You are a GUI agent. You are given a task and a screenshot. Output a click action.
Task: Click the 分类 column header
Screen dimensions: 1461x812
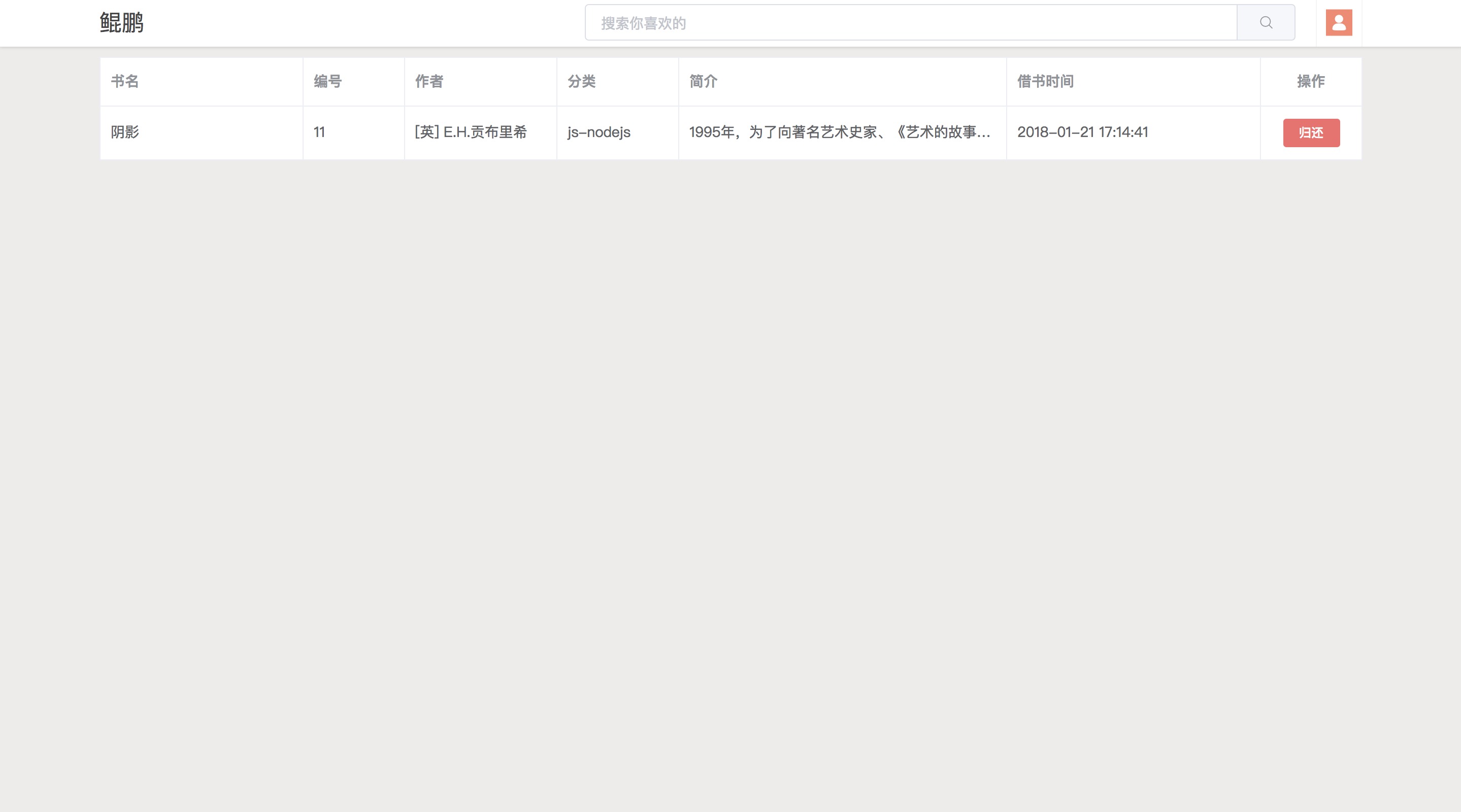pos(581,82)
